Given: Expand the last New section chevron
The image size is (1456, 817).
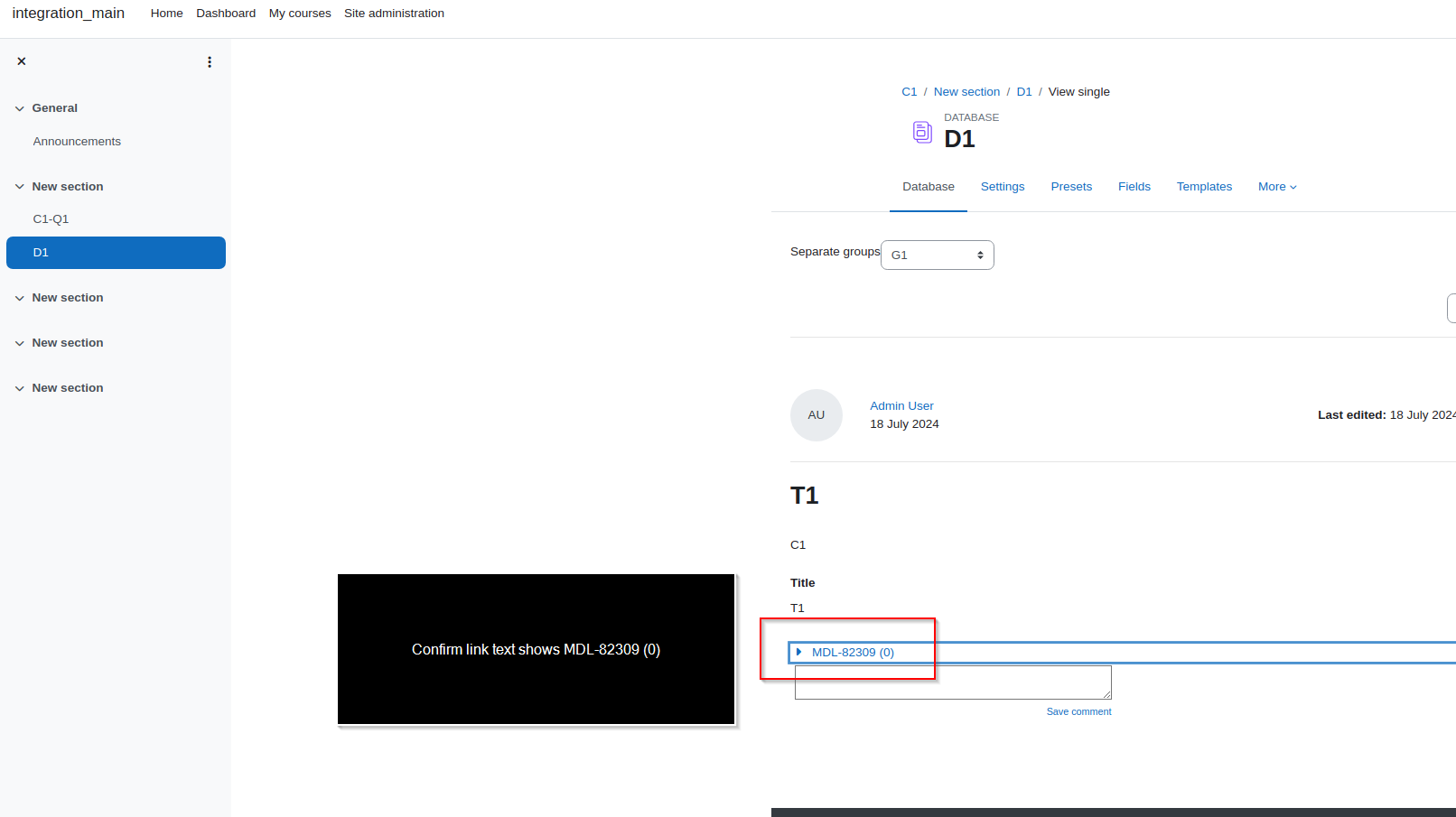Looking at the screenshot, I should point(20,388).
